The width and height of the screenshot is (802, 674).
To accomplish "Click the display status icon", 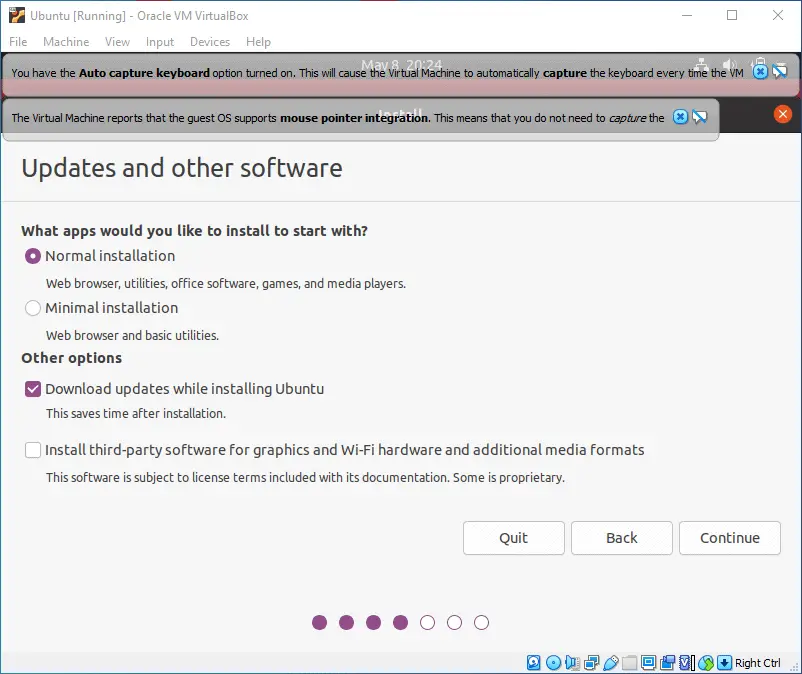I will 648,663.
